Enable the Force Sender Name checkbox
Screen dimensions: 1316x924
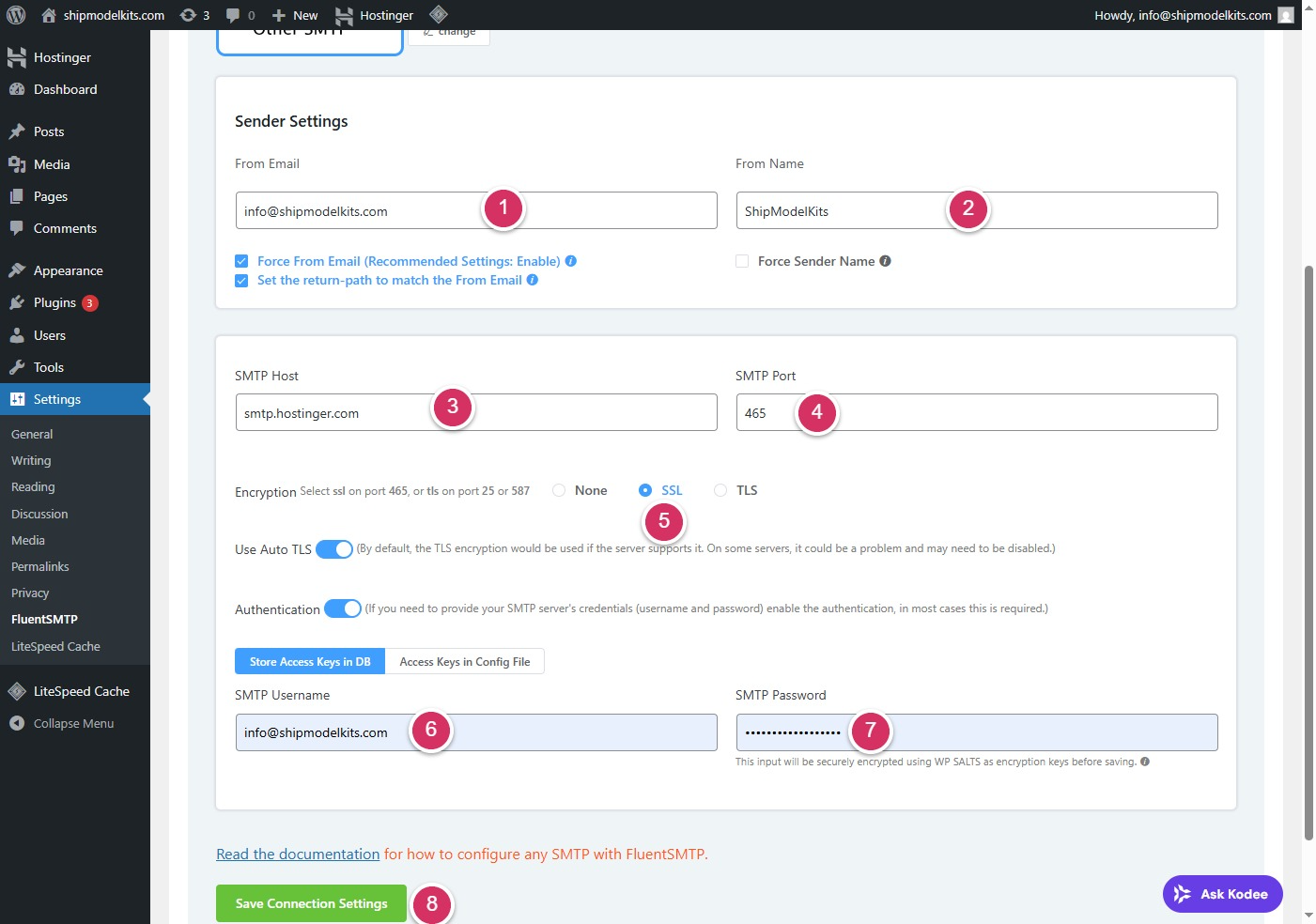click(x=742, y=261)
